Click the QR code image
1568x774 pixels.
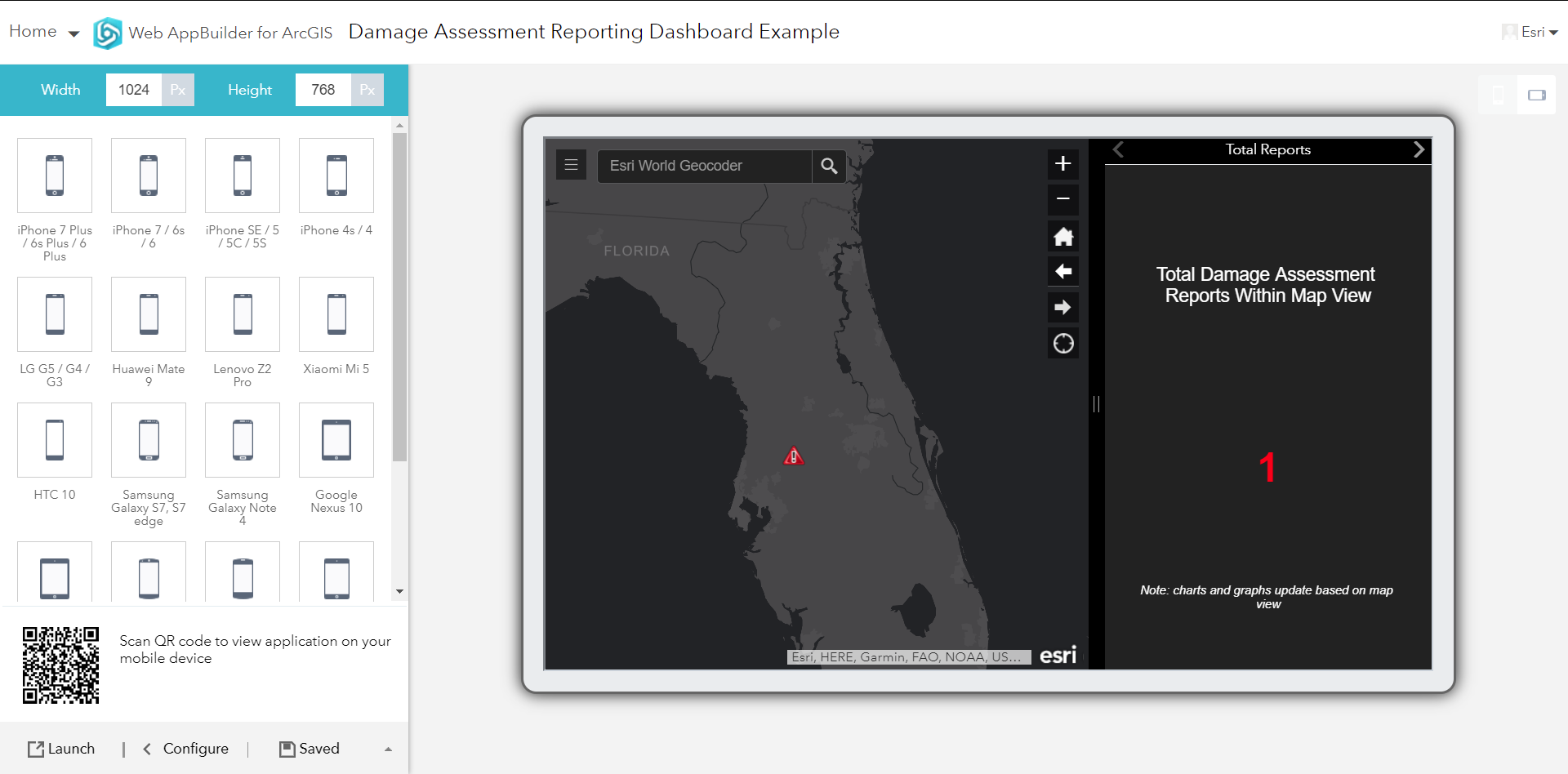(x=61, y=665)
